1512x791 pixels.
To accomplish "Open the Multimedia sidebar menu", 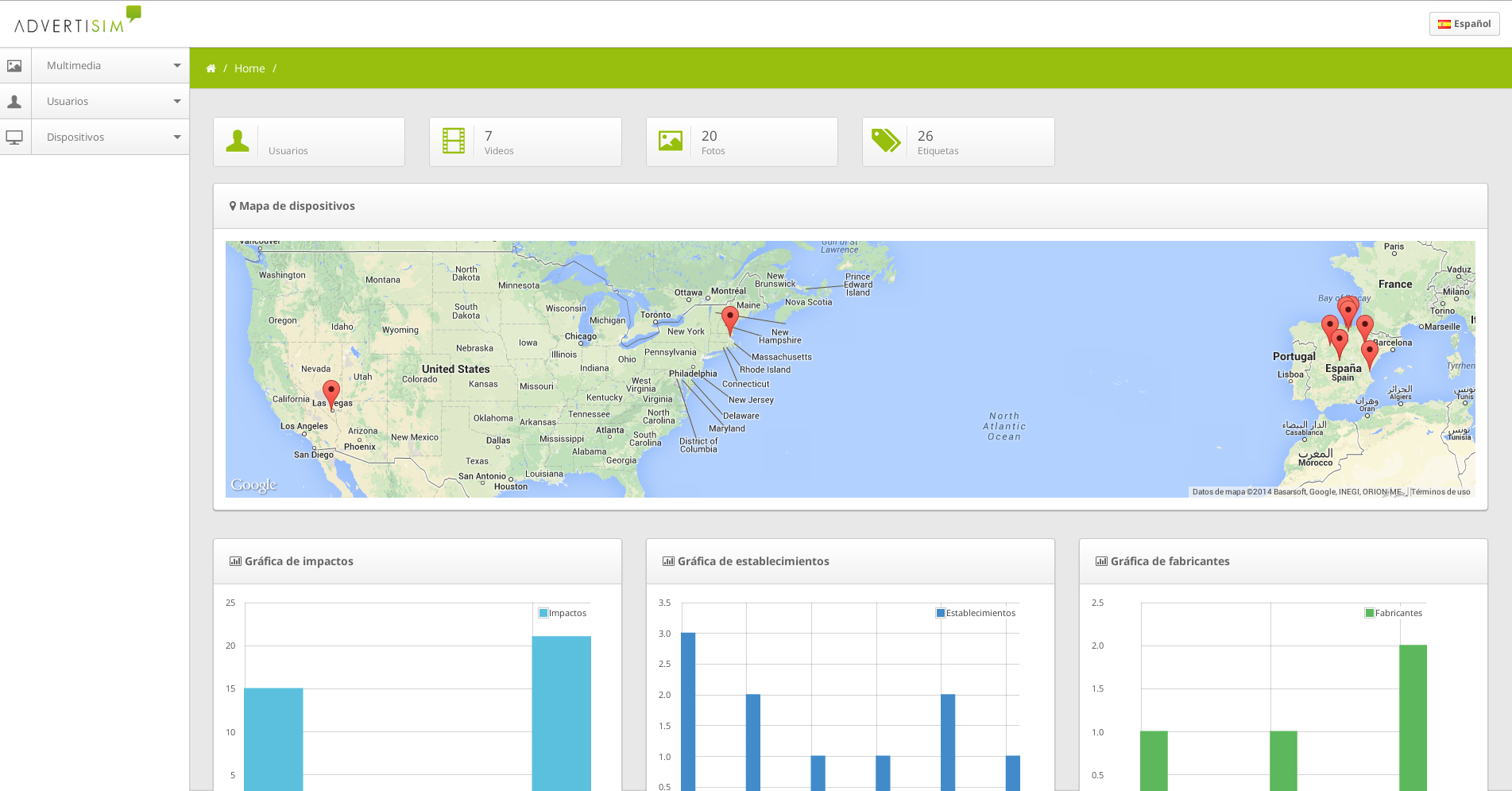I will [x=95, y=66].
